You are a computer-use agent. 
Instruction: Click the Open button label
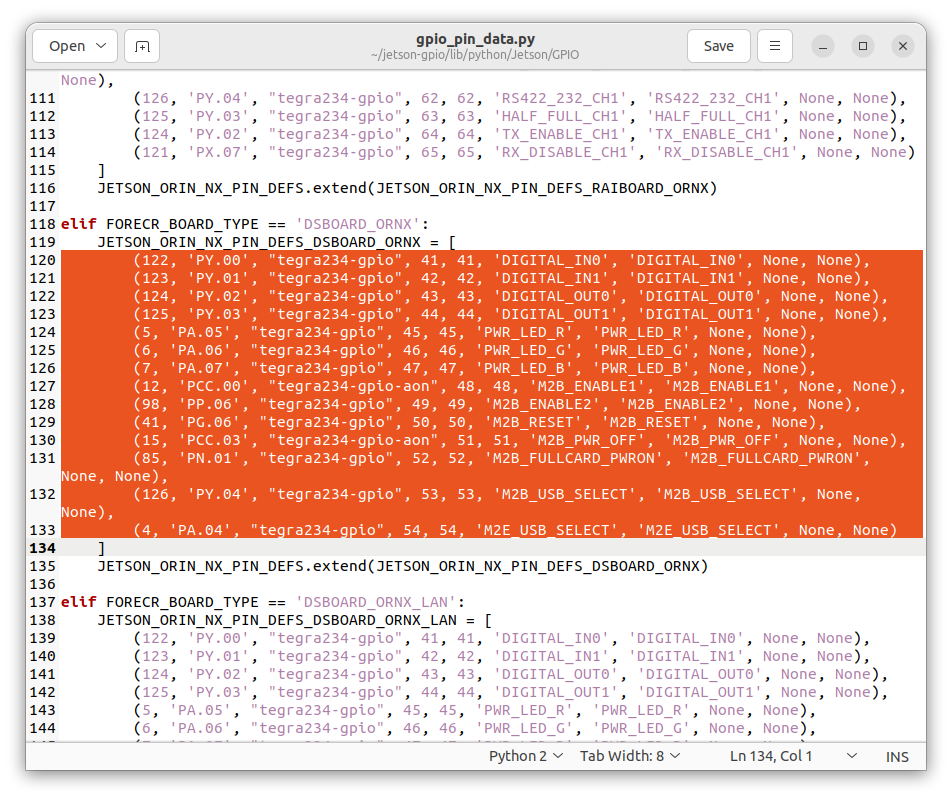tap(68, 46)
